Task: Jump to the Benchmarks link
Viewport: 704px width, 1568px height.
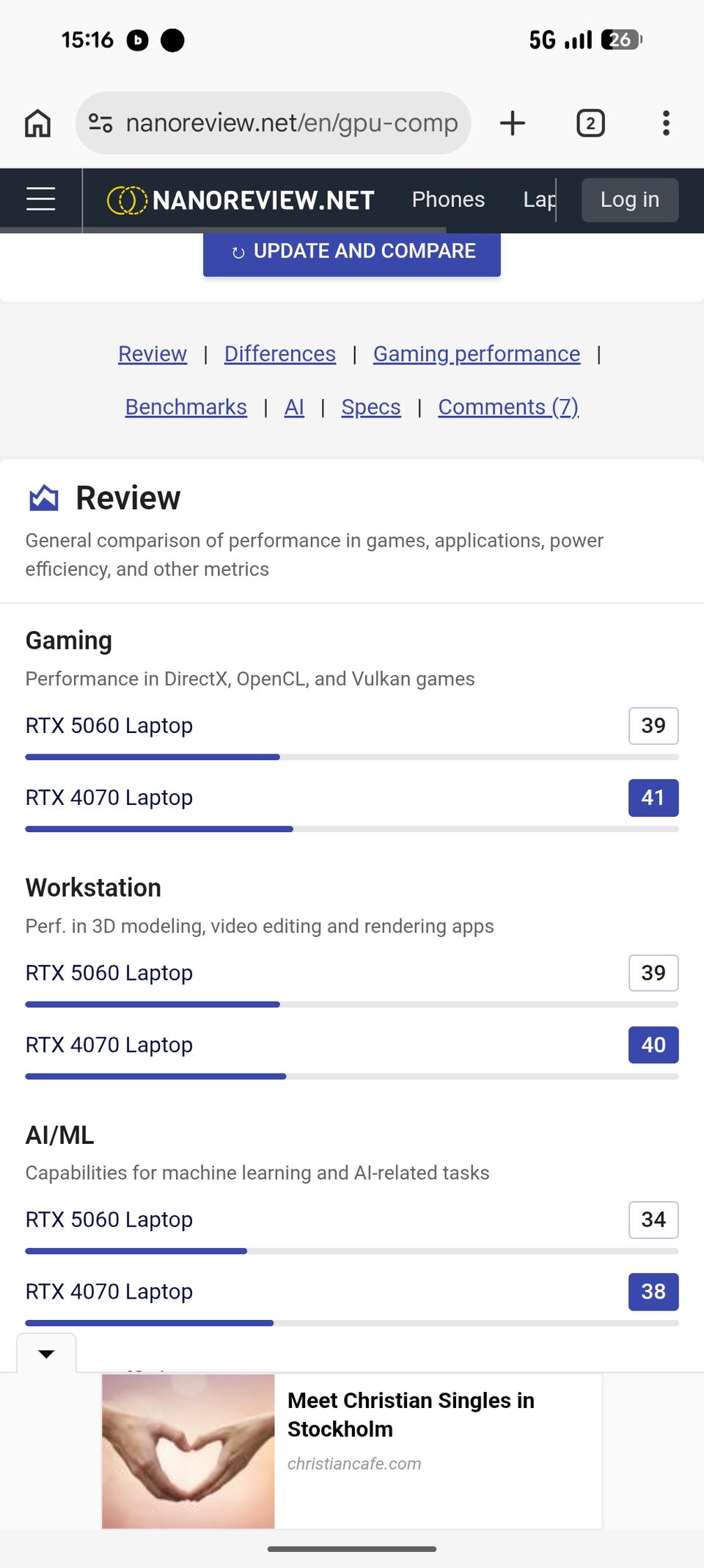Action: [x=186, y=406]
